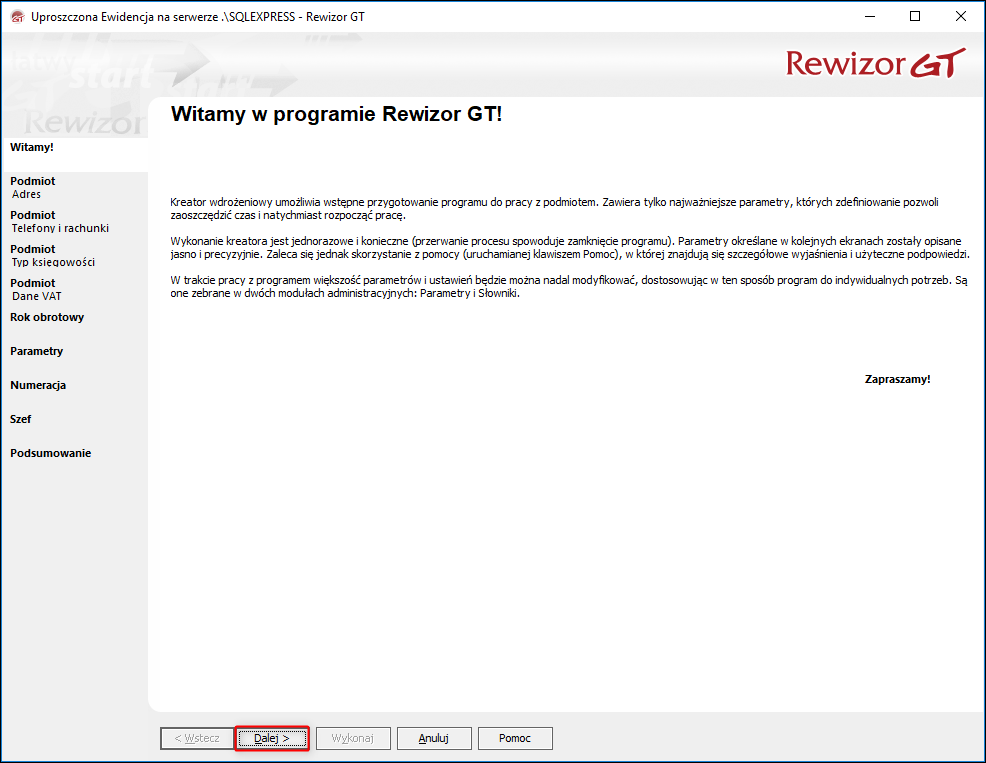Screen dimensions: 986x763
Task: Click the disabled Wstecz button
Action: (197, 738)
